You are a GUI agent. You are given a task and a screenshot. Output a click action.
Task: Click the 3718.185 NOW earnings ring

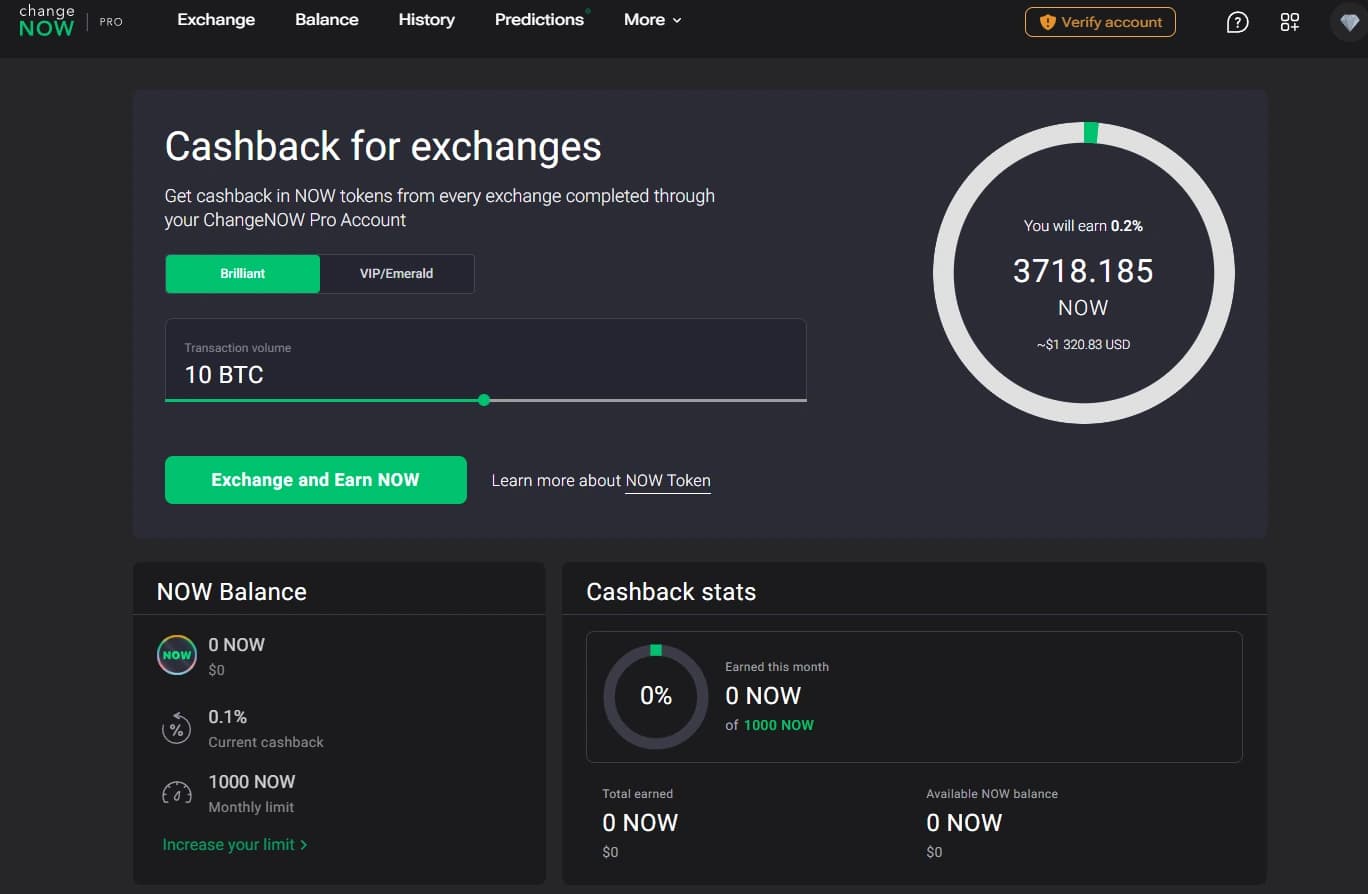click(1084, 273)
